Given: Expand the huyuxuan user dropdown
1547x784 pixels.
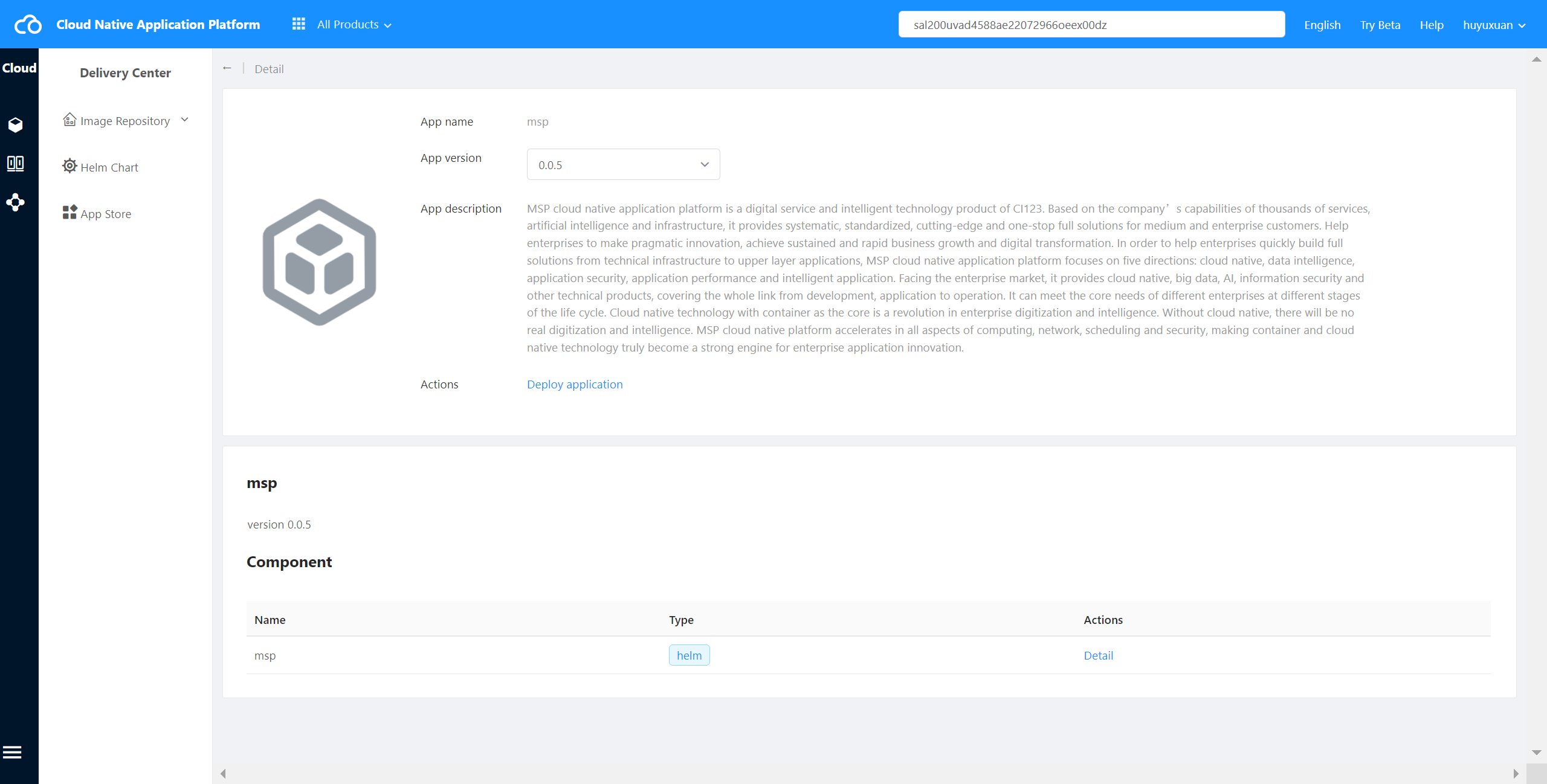Looking at the screenshot, I should tap(1494, 25).
